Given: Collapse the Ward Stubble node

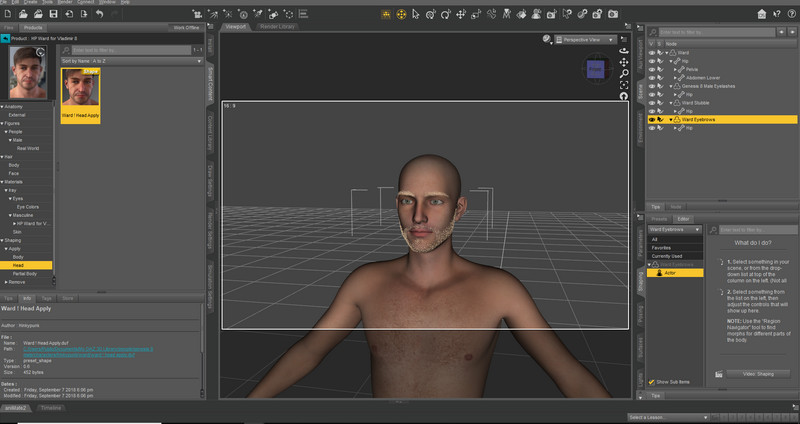Looking at the screenshot, I should [671, 103].
